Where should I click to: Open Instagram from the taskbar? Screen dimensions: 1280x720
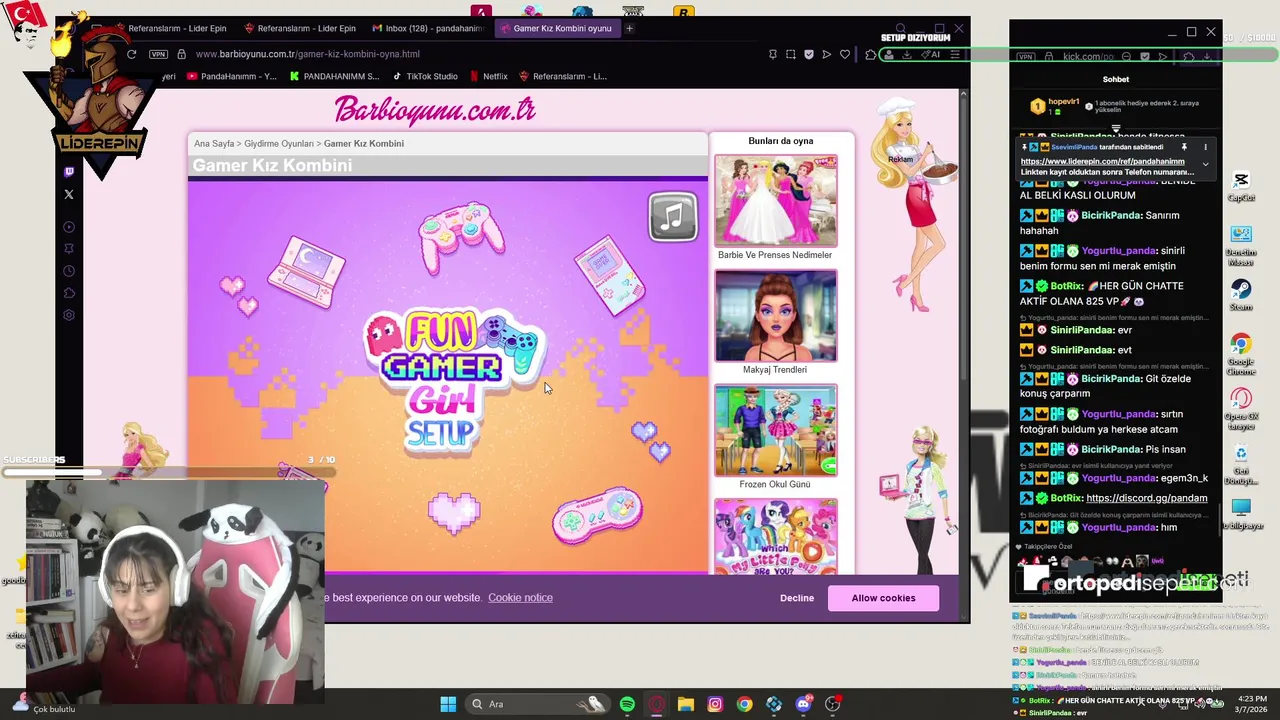715,704
